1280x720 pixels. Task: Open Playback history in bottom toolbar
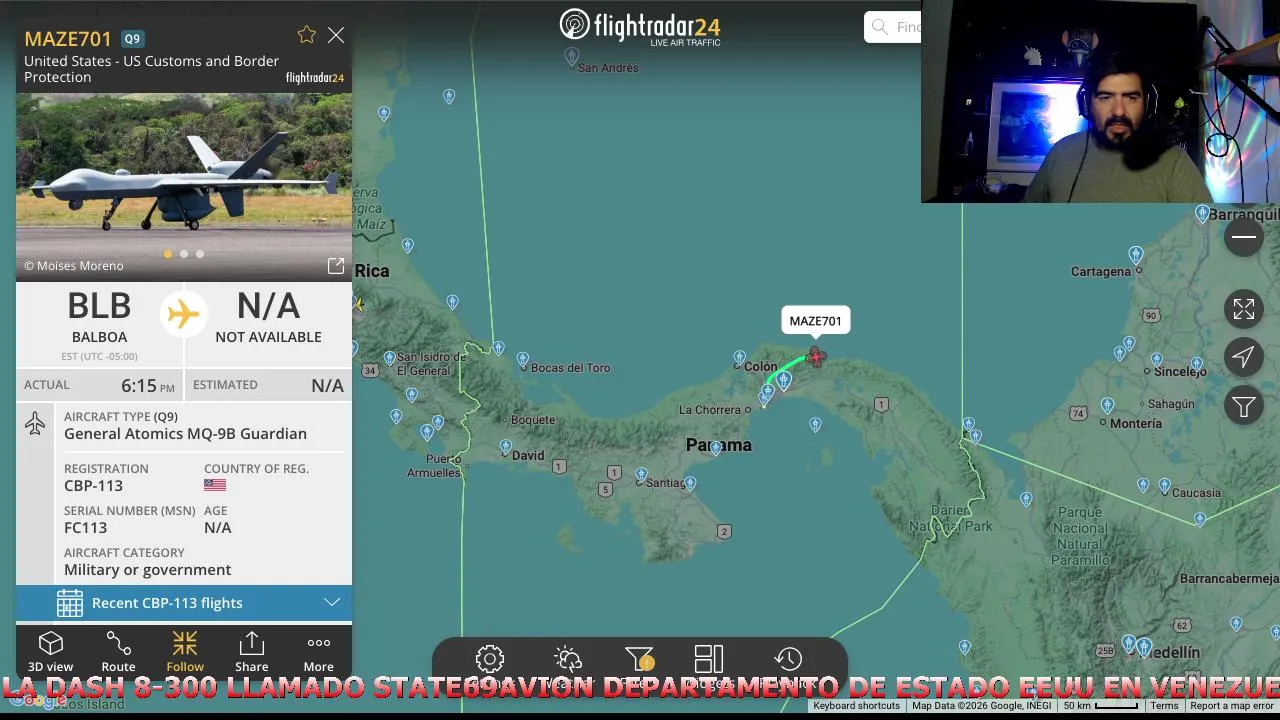(788, 659)
